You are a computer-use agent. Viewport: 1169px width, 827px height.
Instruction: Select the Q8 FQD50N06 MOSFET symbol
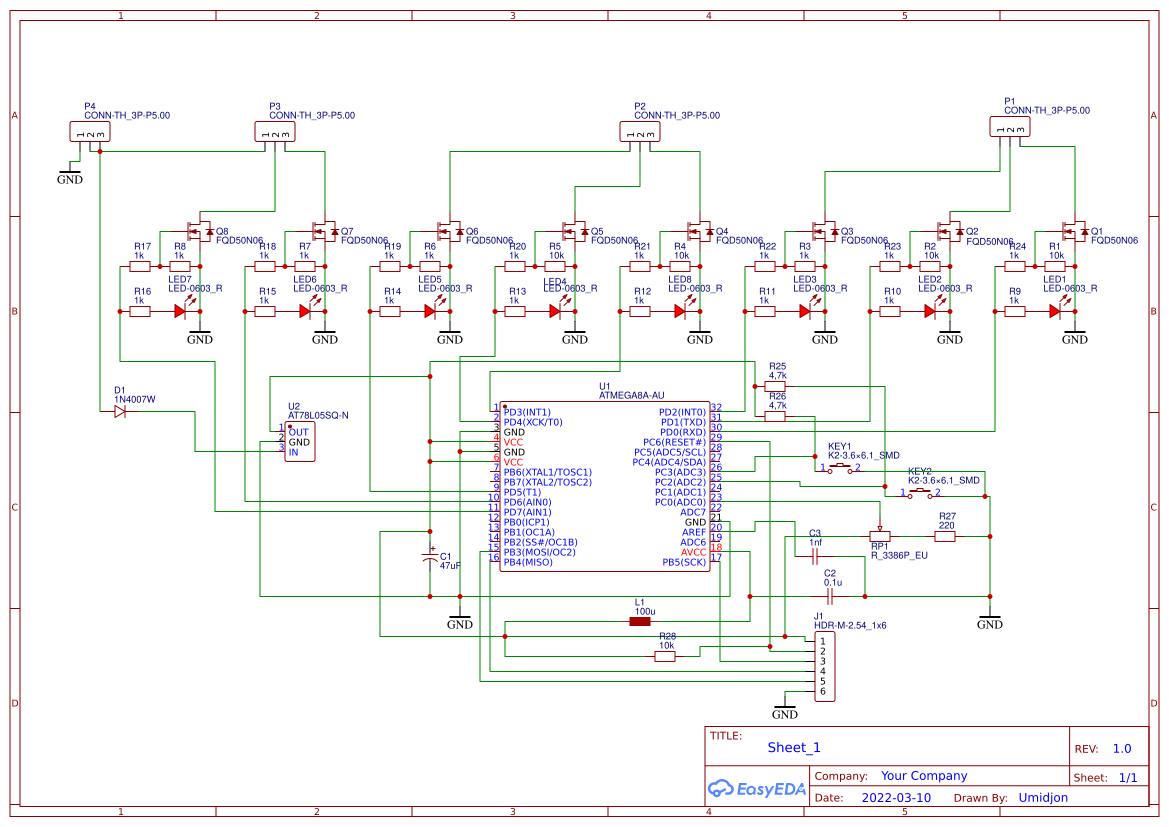pyautogui.click(x=198, y=232)
